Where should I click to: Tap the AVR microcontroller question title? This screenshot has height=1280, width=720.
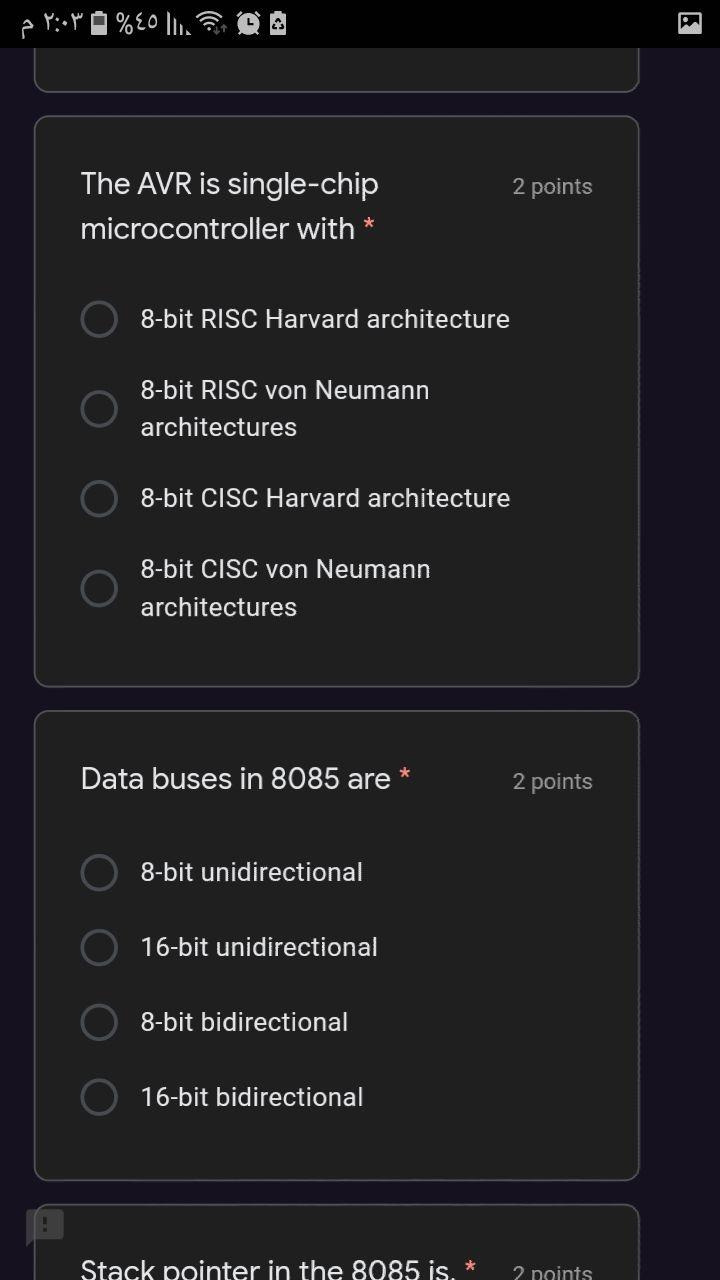click(230, 206)
